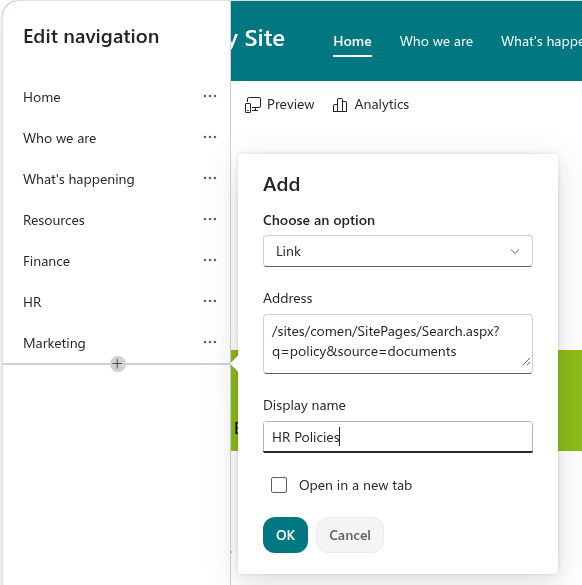This screenshot has width=582, height=585.
Task: Select What's happening in navigation list
Action: pyautogui.click(x=79, y=179)
